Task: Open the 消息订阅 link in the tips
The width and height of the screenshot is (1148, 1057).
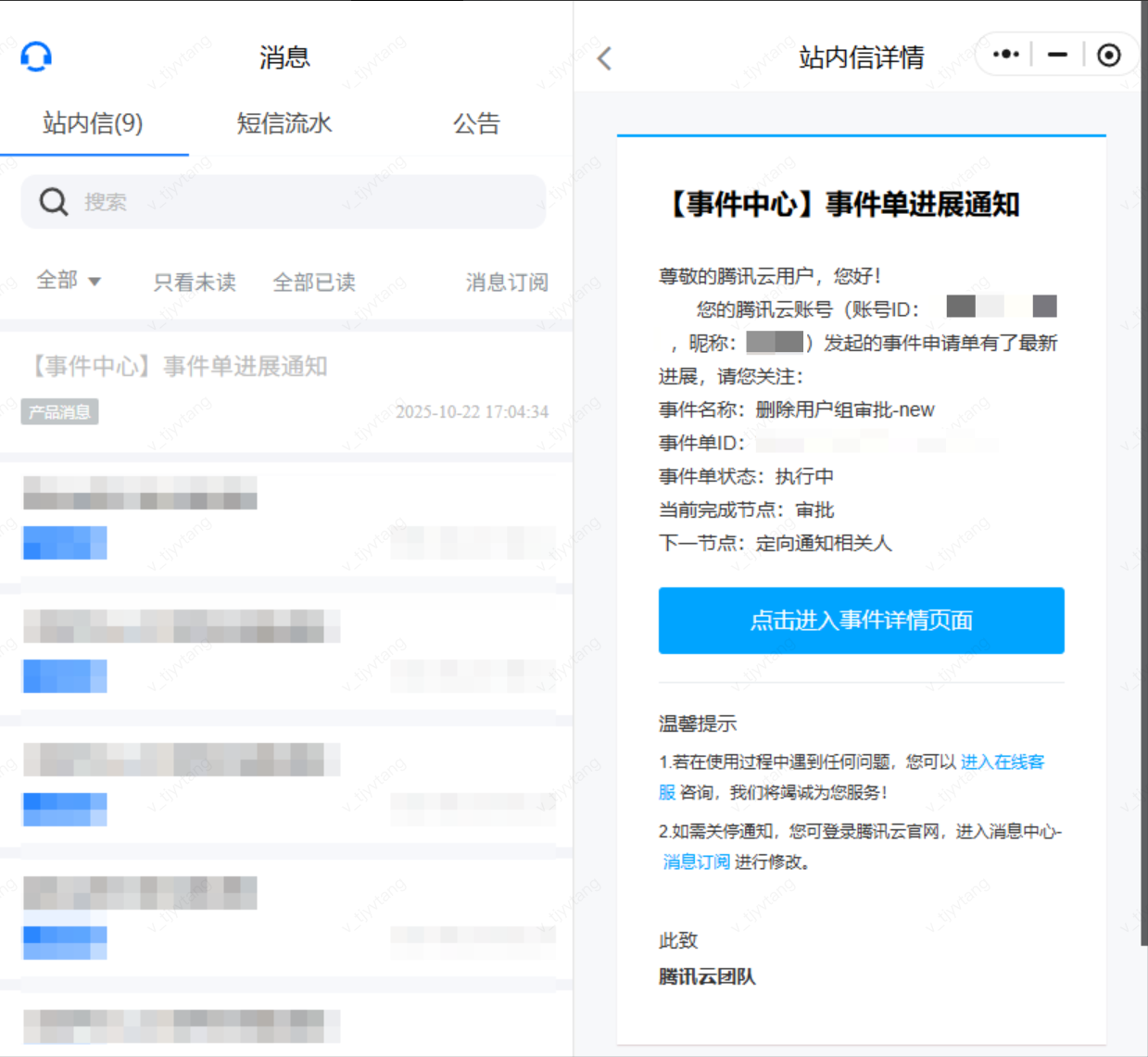Action: point(696,862)
